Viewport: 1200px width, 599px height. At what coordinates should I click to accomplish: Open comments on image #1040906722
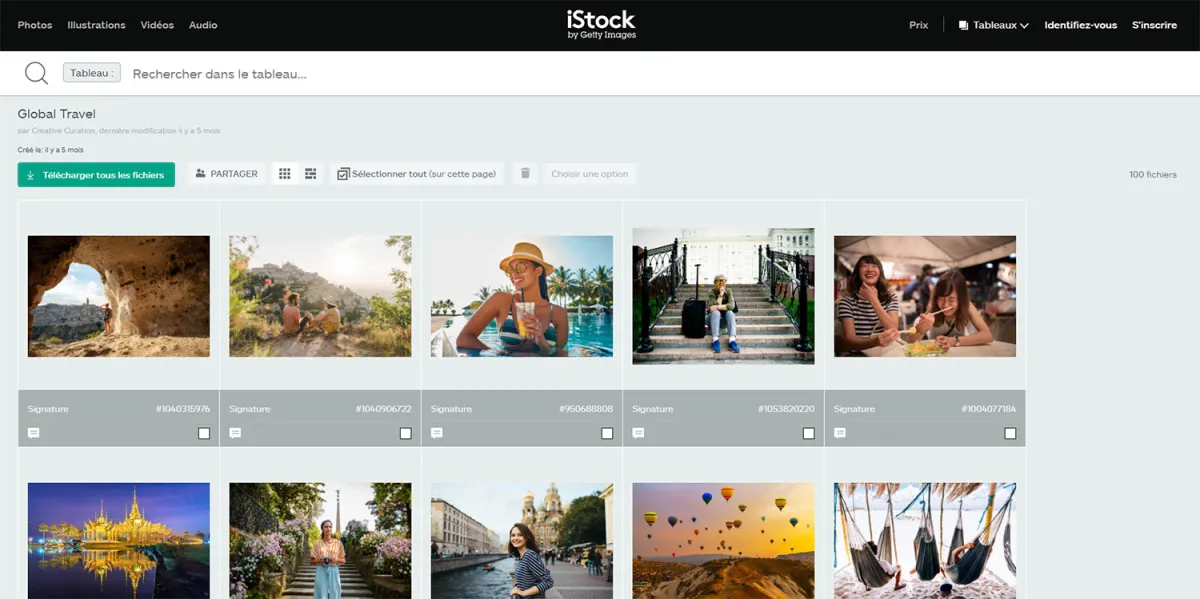tap(236, 433)
